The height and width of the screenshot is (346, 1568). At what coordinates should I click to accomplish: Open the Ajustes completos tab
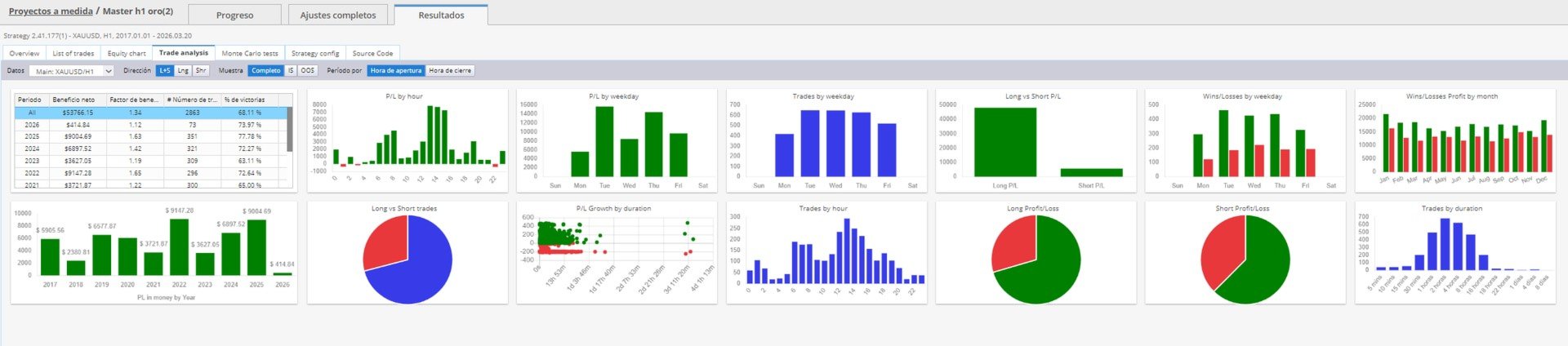point(338,15)
